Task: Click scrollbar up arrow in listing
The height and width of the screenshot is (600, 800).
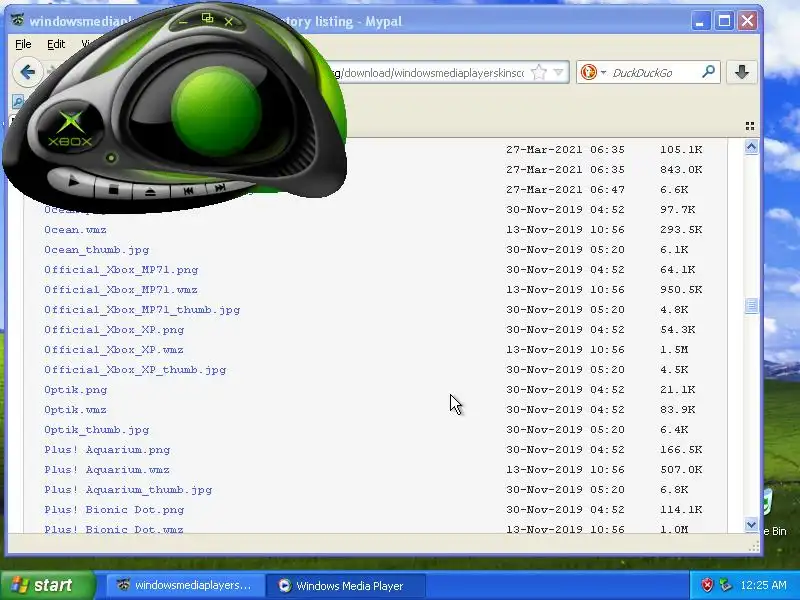Action: coord(751,147)
